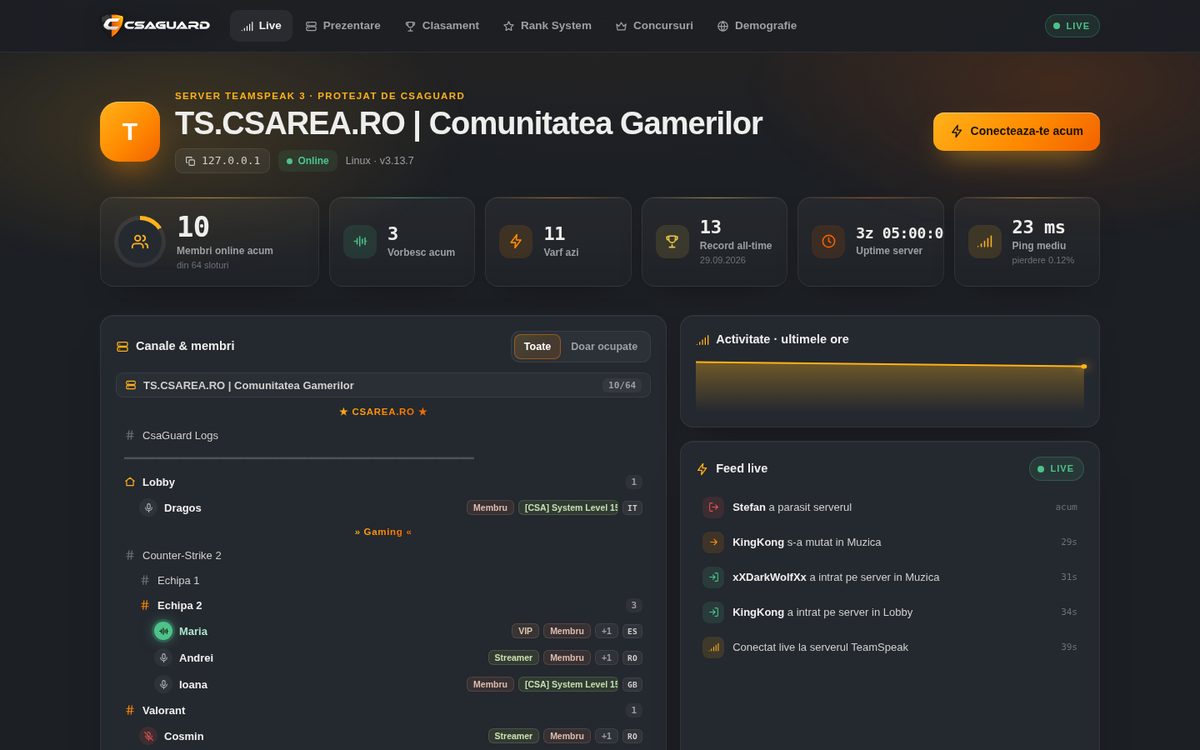Viewport: 1200px width, 750px height.
Task: Select the Toate filter
Action: point(537,347)
